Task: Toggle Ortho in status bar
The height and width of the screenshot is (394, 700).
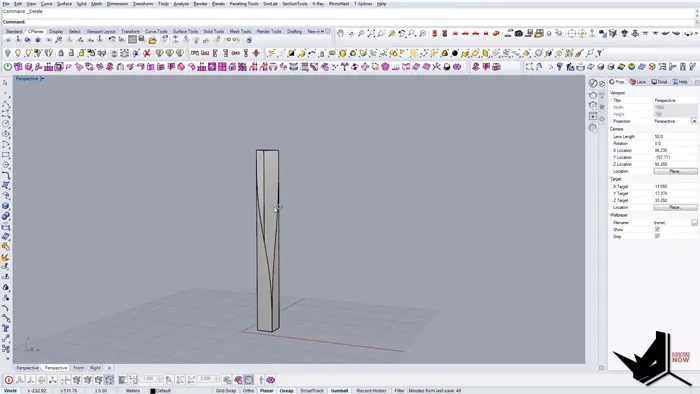Action: pos(248,390)
